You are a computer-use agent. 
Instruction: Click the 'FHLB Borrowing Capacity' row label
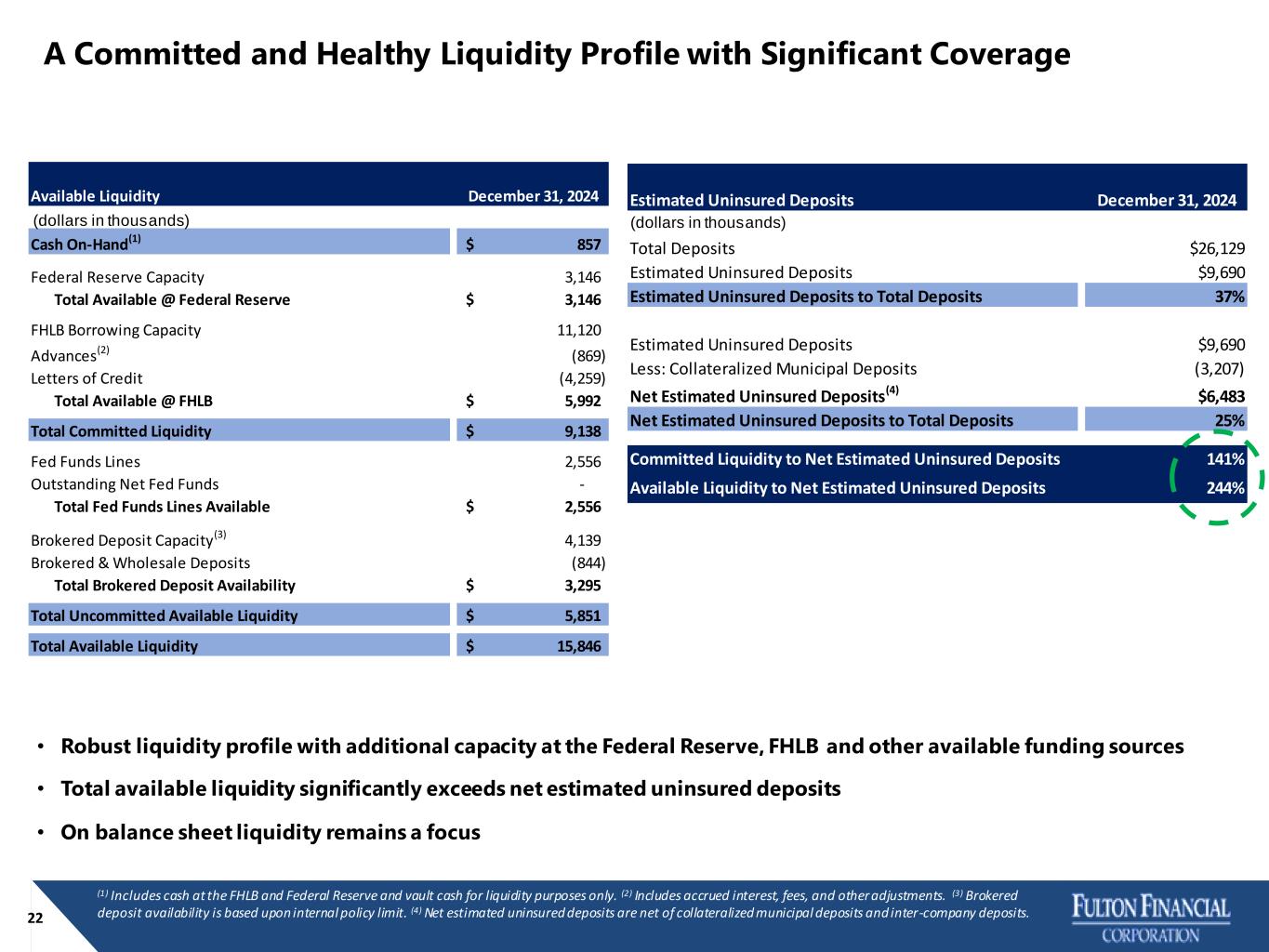(x=115, y=330)
